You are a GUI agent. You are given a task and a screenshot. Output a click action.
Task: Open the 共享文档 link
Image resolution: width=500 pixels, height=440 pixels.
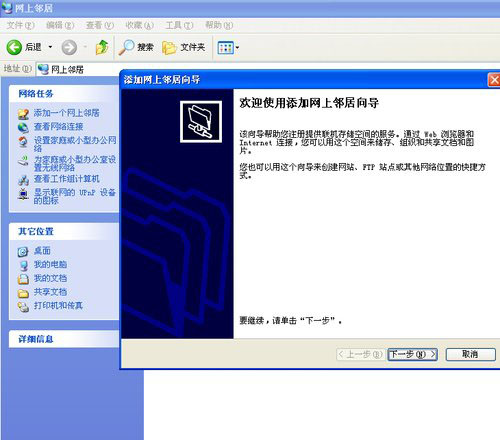[x=50, y=292]
